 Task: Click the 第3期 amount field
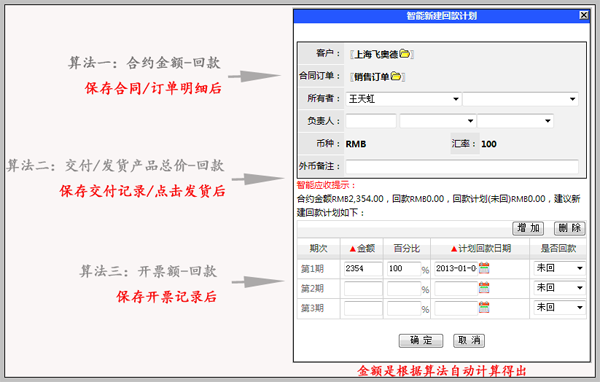click(363, 309)
